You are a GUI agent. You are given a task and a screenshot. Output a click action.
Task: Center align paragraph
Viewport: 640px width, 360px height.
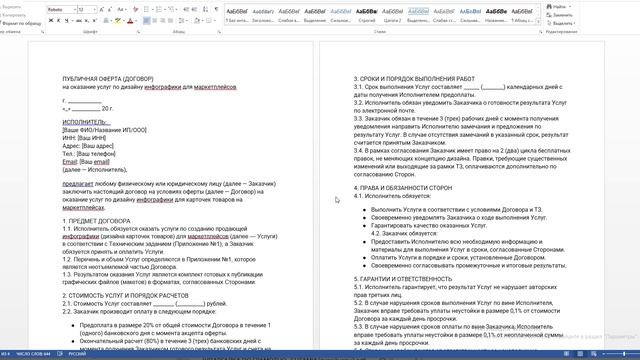154,20
